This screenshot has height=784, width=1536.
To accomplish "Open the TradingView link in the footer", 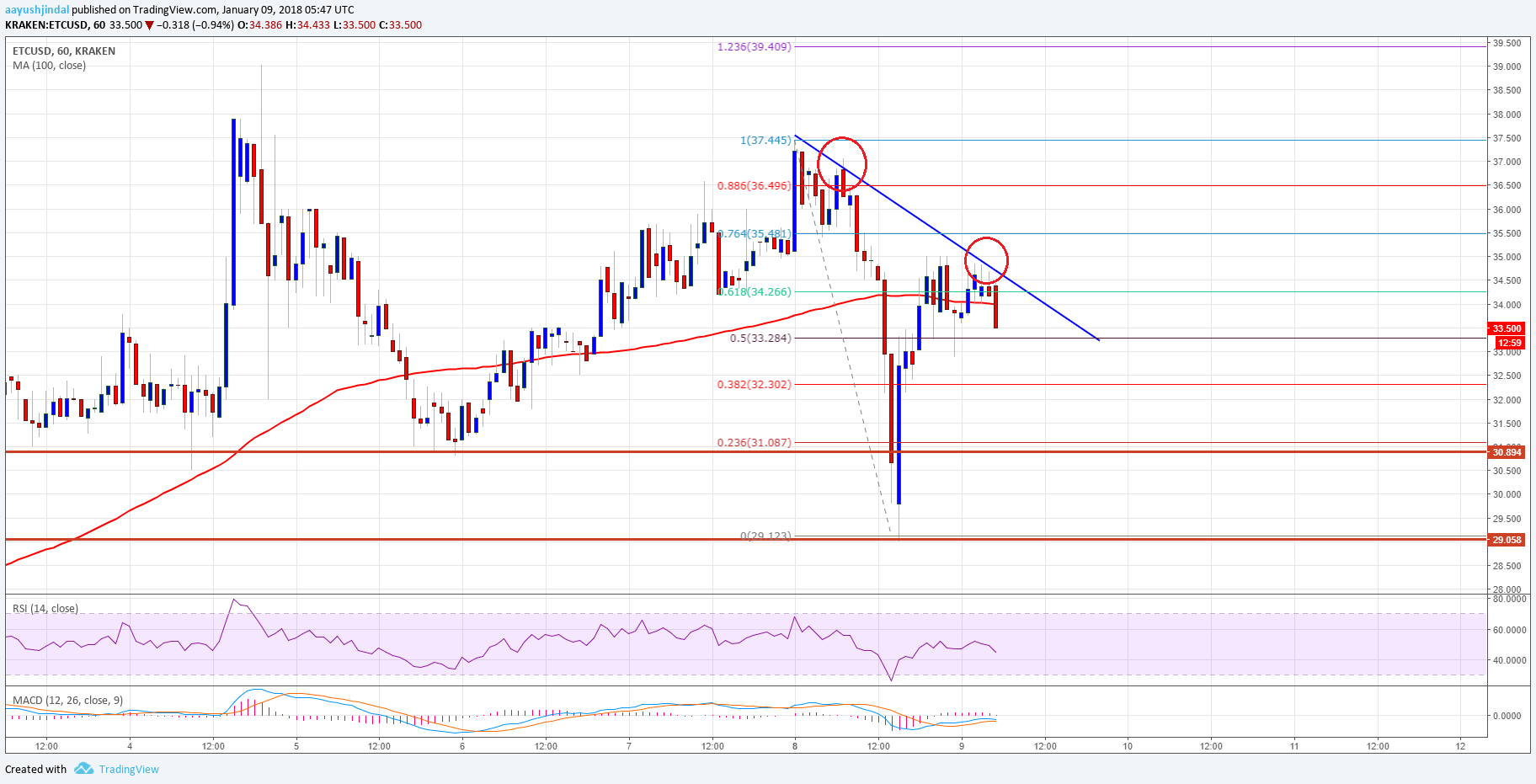I will pos(128,769).
